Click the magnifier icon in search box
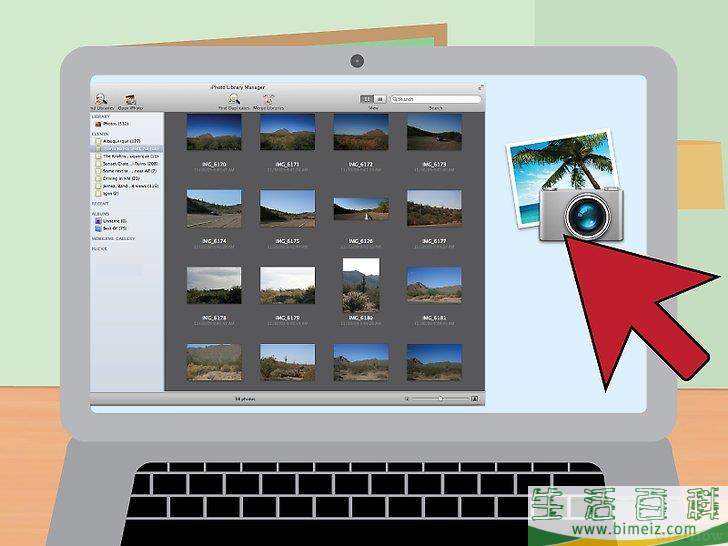728x546 pixels. pyautogui.click(x=396, y=99)
